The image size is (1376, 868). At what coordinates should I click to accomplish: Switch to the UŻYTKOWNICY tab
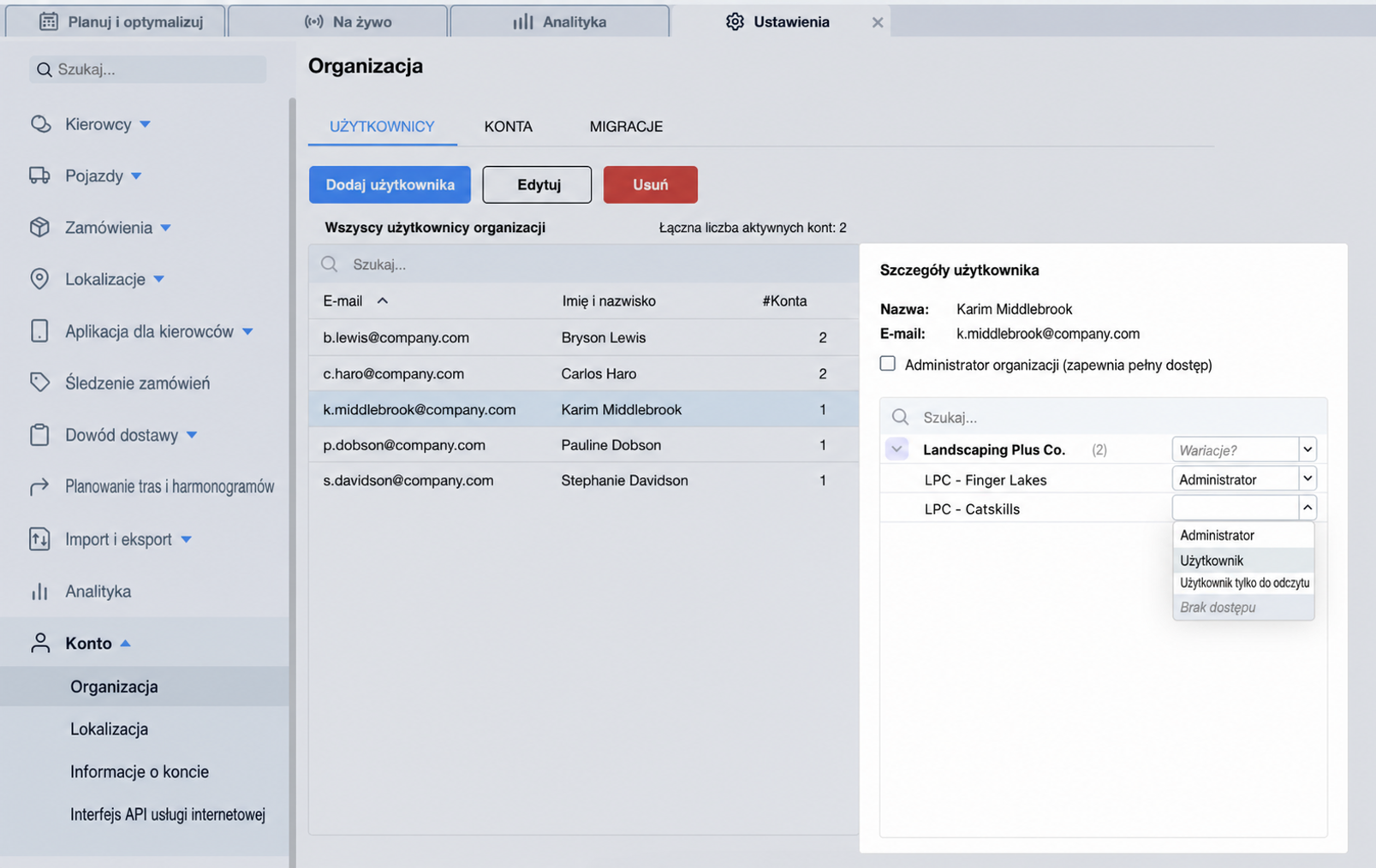click(382, 127)
